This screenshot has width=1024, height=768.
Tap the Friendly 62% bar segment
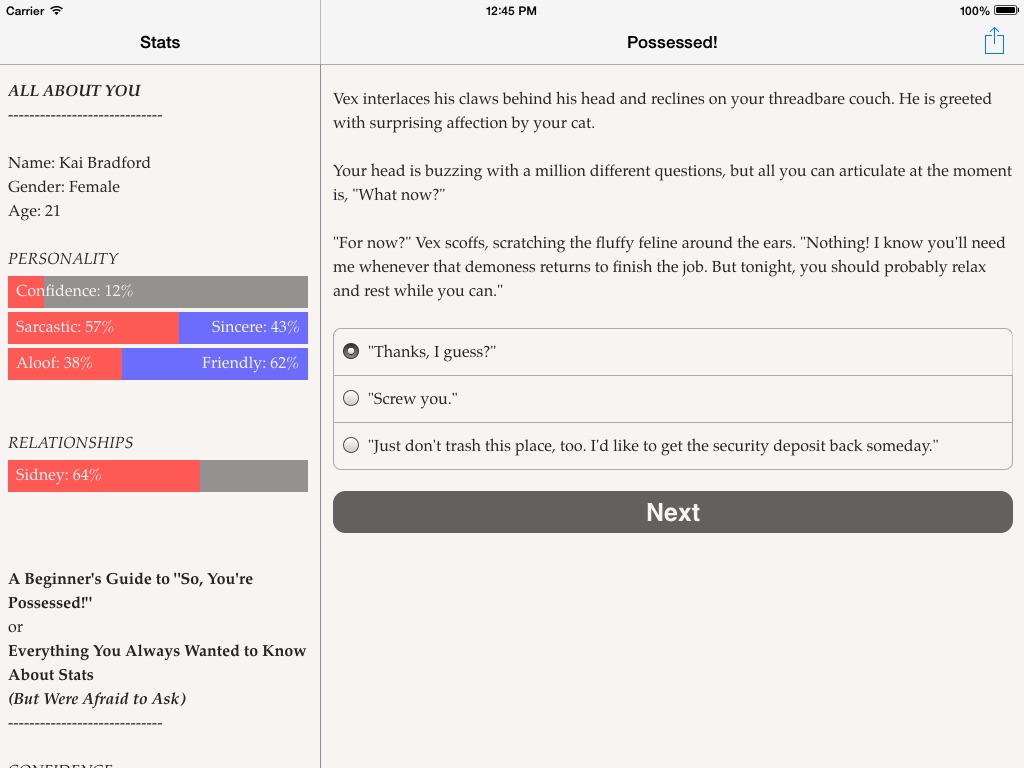point(215,364)
